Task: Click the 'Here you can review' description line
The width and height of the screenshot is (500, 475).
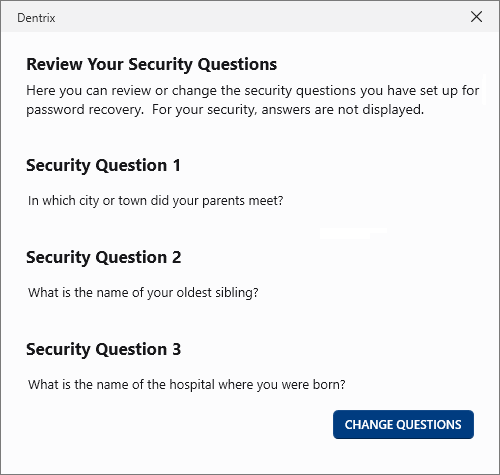Action: point(253,91)
